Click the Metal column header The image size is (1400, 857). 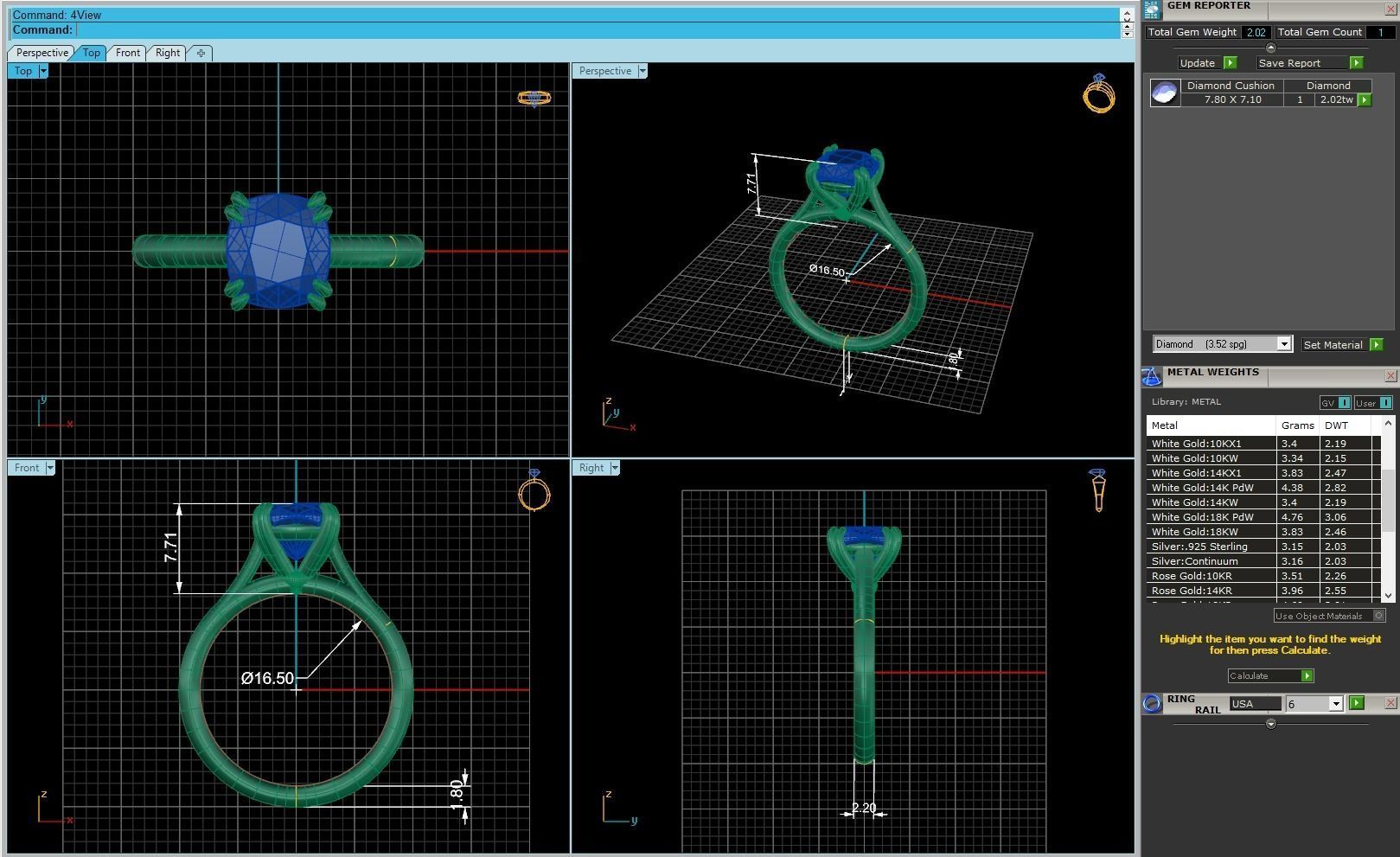coord(1211,425)
